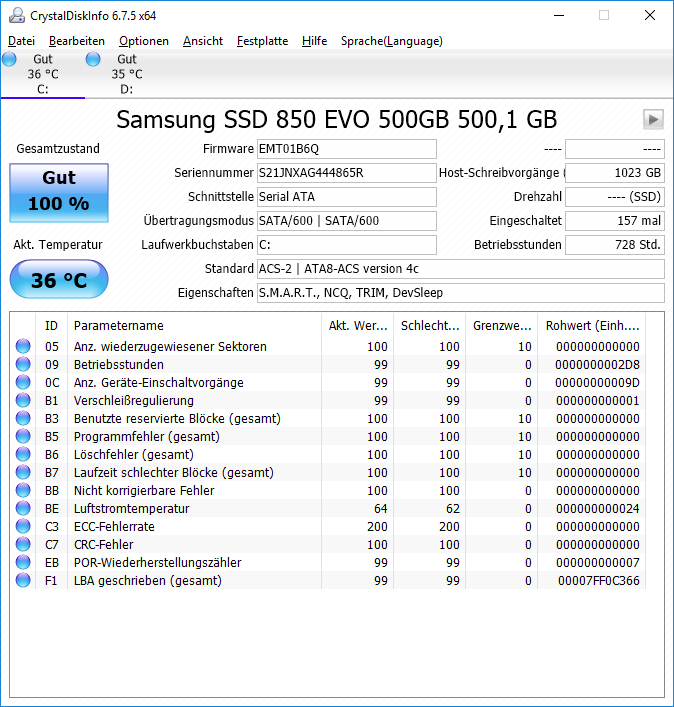This screenshot has height=707, width=674.
Task: Click current value 64 in Luftstromtemperatur row
Action: pos(381,509)
